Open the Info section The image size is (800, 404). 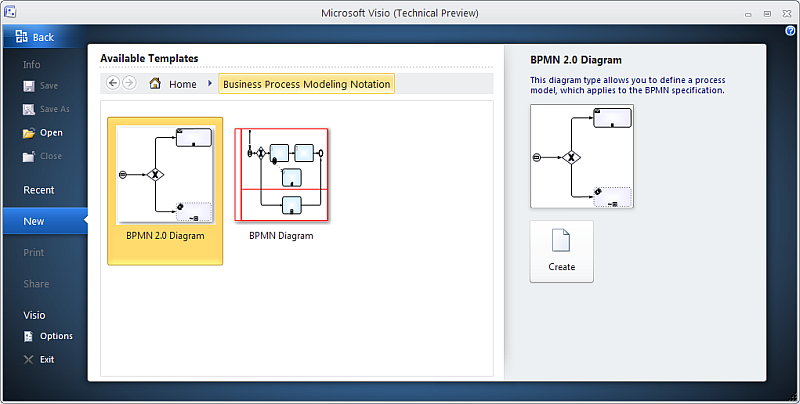[32, 65]
